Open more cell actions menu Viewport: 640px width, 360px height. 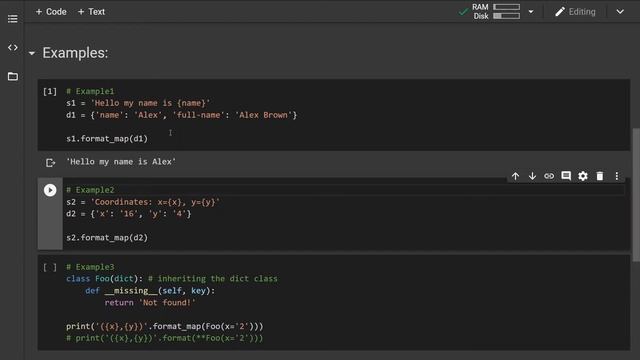coord(617,176)
